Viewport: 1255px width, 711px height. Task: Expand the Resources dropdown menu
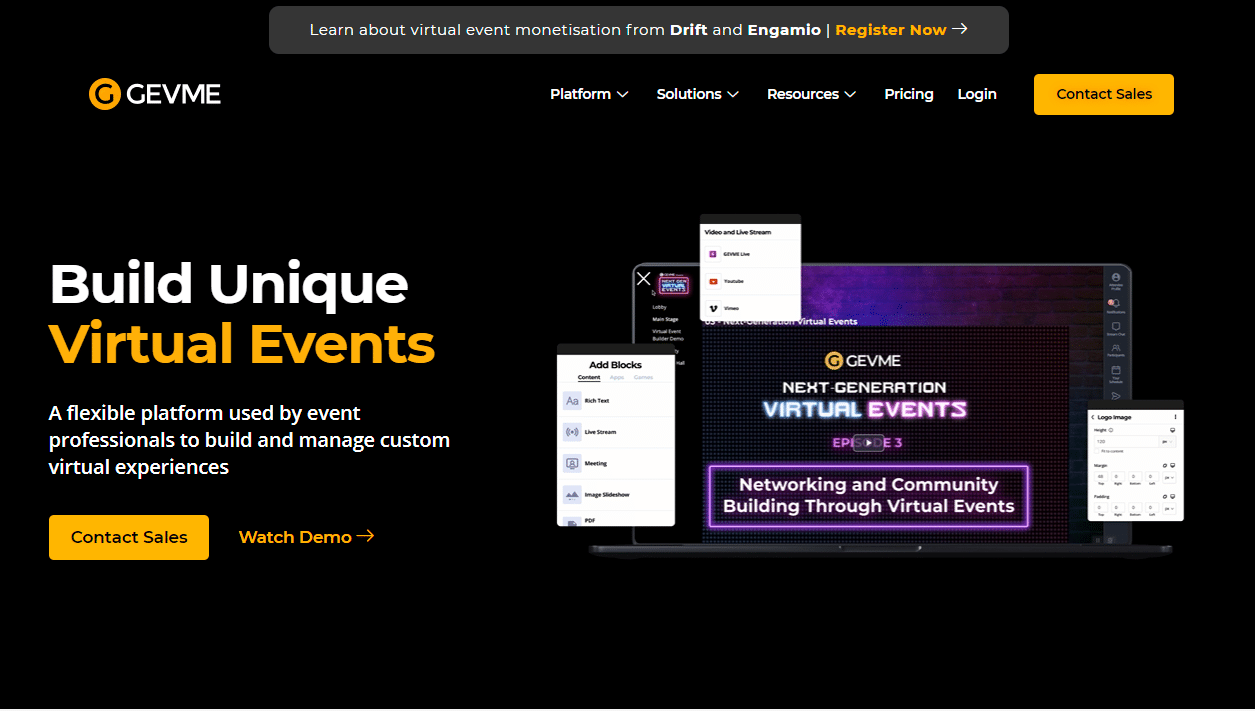pyautogui.click(x=811, y=94)
